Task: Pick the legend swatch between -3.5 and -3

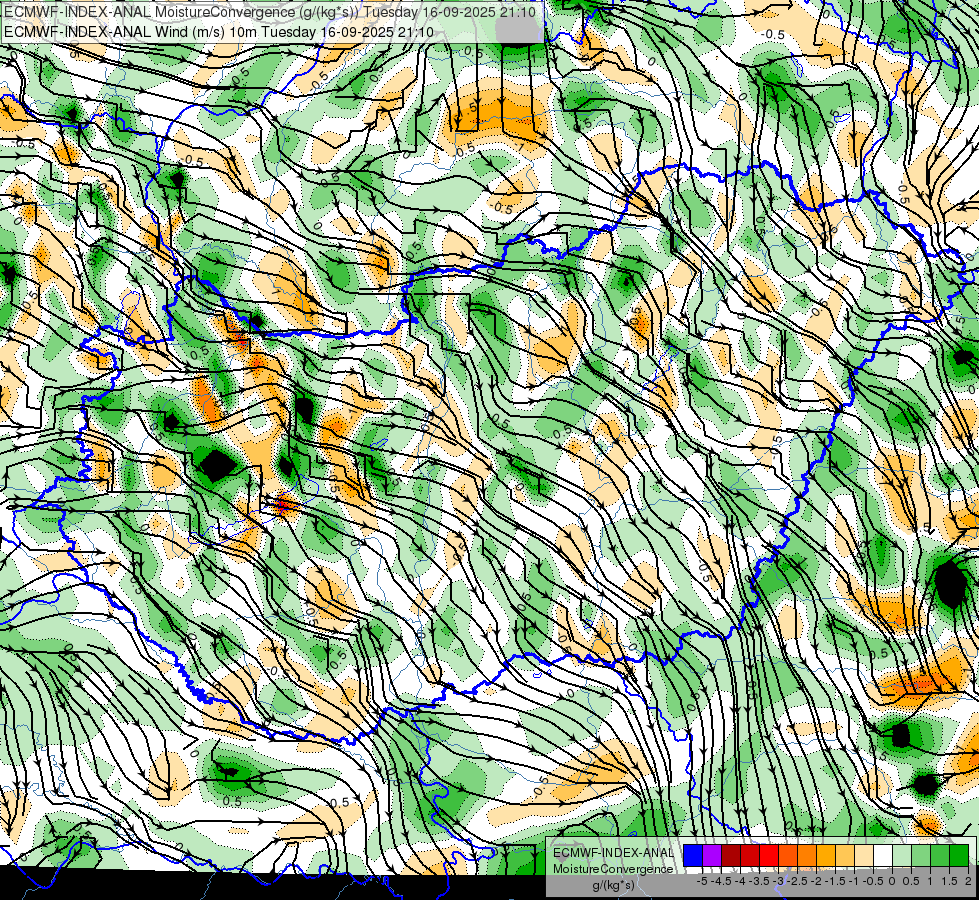Action: point(769,855)
